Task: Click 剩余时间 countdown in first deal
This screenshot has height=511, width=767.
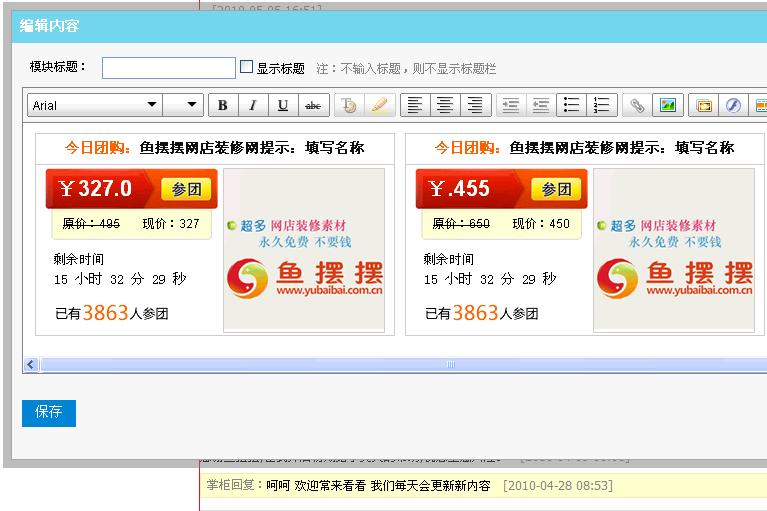Action: (x=120, y=269)
